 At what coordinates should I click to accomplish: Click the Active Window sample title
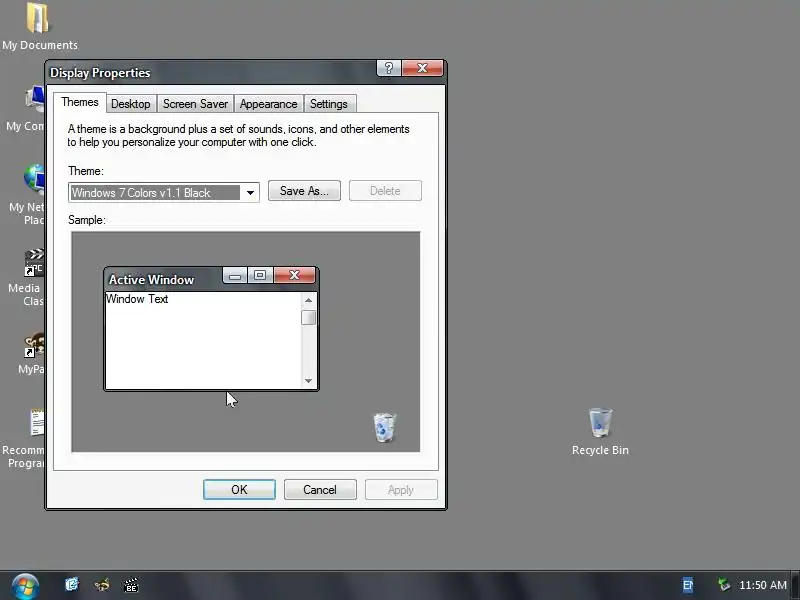pos(151,280)
